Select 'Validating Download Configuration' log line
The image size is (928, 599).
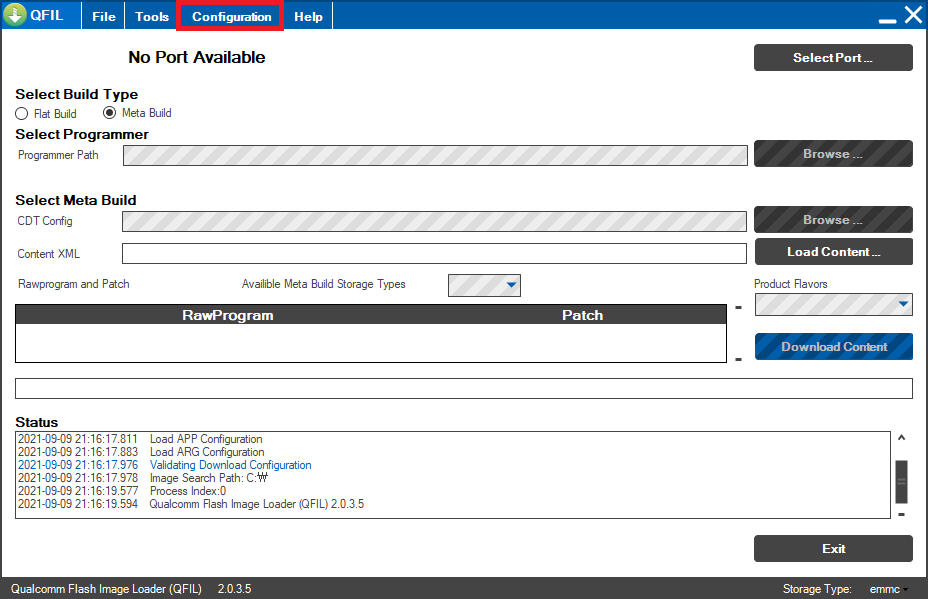165,465
